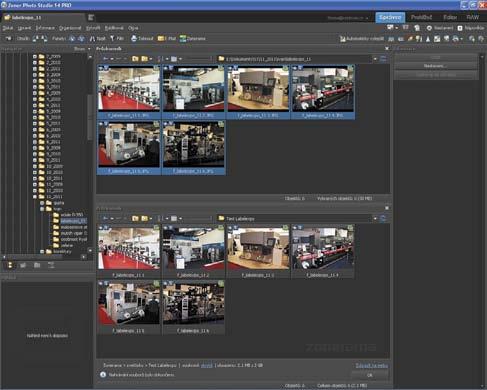Click the Filtr funnel button
487x390 pixels.
tap(117, 39)
